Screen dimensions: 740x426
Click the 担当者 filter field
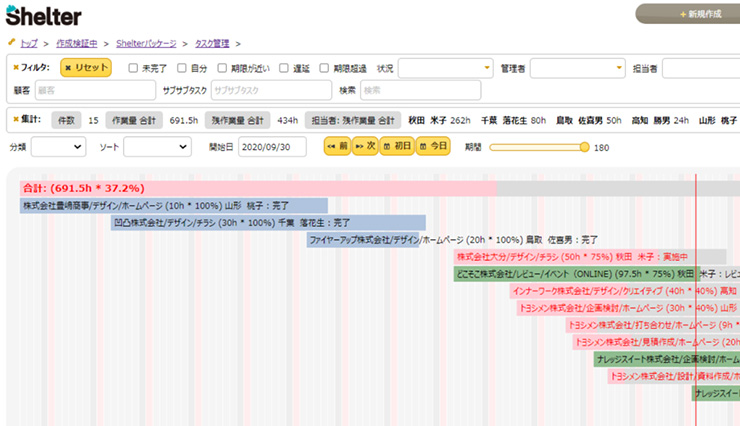(701, 68)
